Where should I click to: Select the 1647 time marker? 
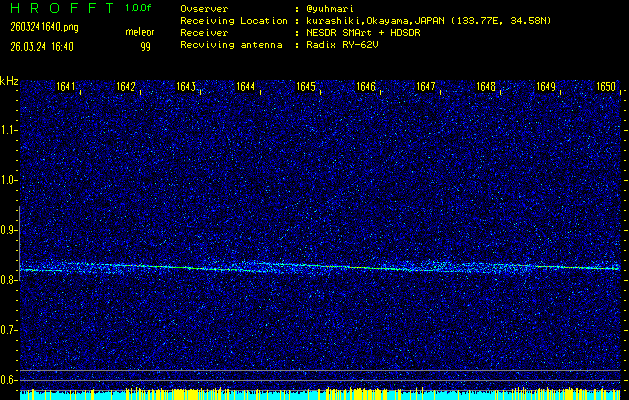tap(426, 87)
